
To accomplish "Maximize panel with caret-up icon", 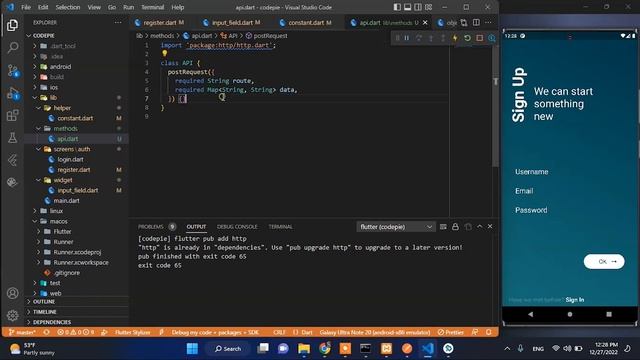I will (480, 227).
